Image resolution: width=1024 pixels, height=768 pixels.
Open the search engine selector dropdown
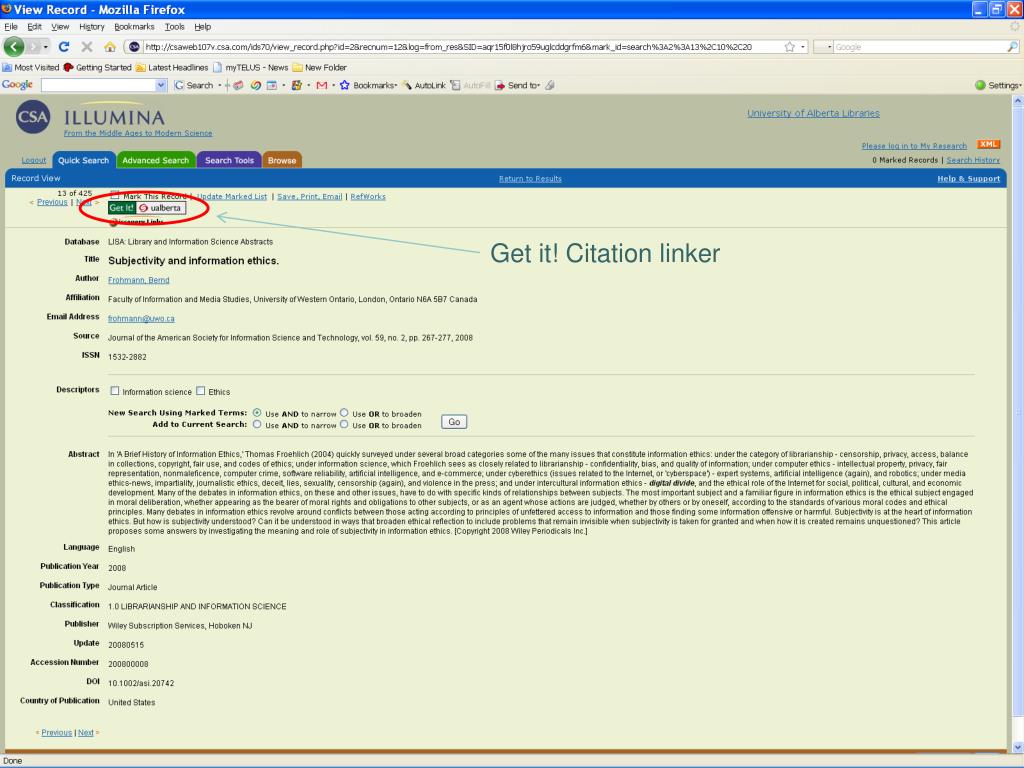point(829,47)
